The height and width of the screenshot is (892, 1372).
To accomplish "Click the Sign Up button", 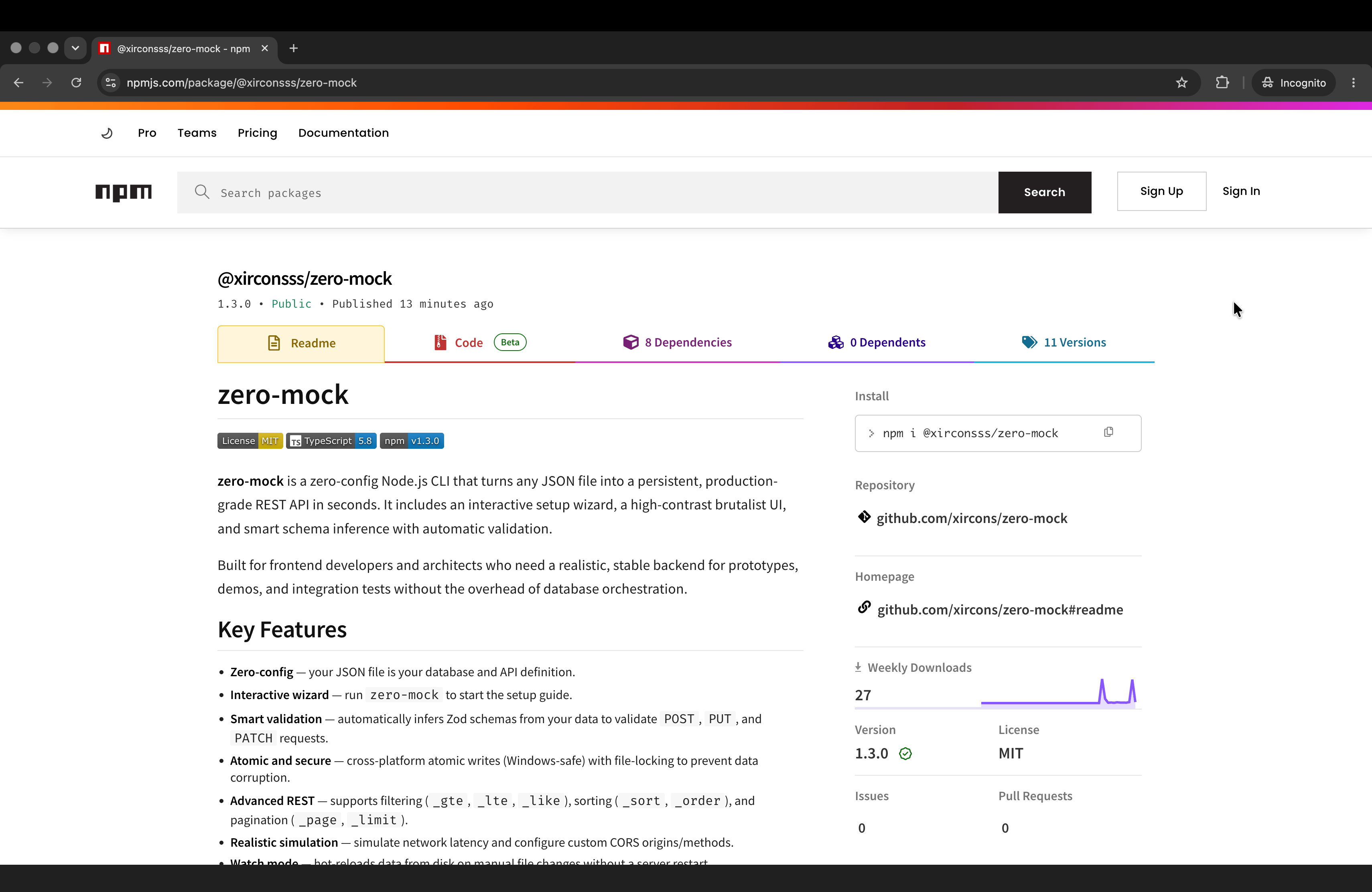I will (1161, 191).
